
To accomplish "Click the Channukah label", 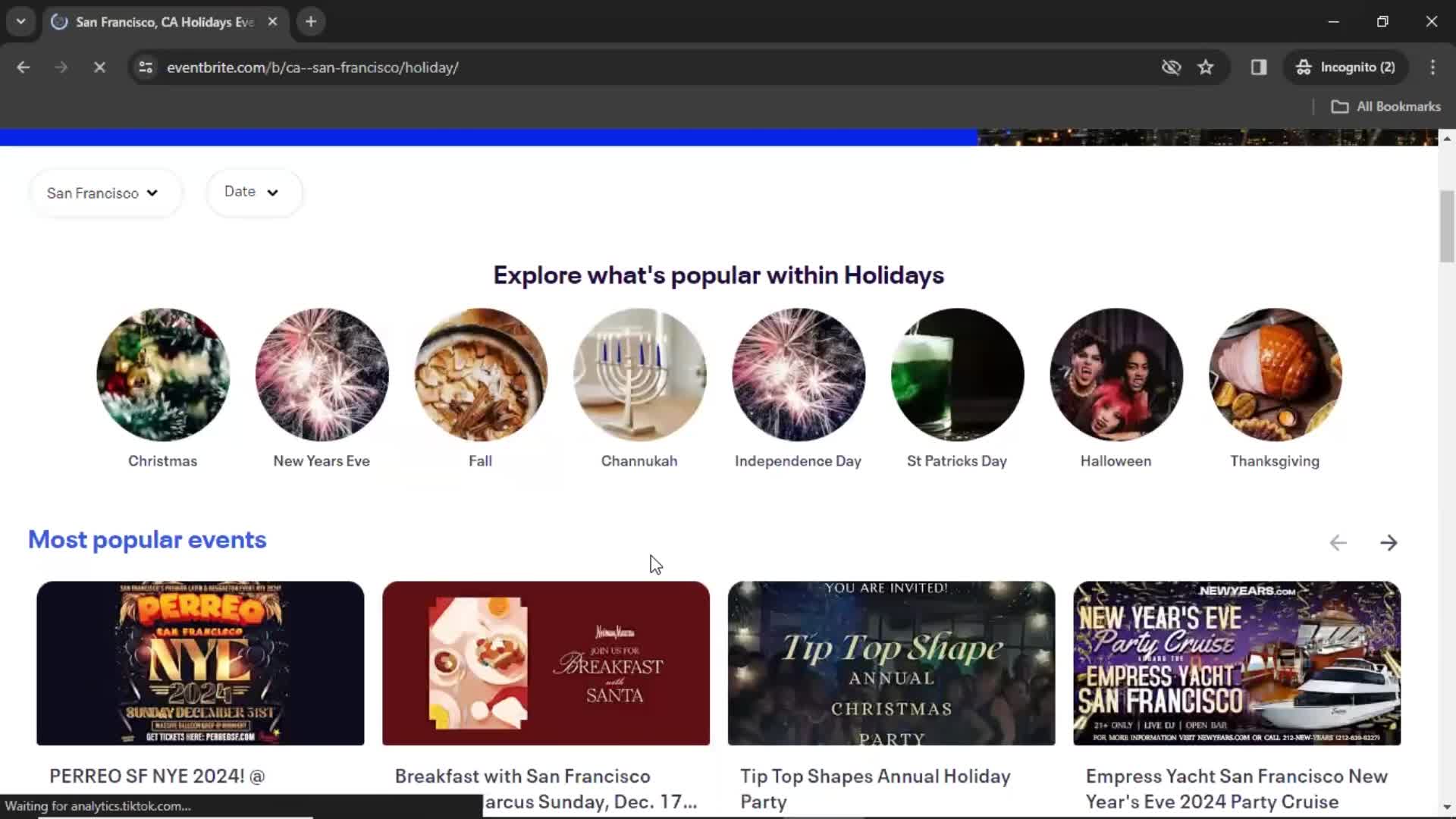I will pos(639,461).
